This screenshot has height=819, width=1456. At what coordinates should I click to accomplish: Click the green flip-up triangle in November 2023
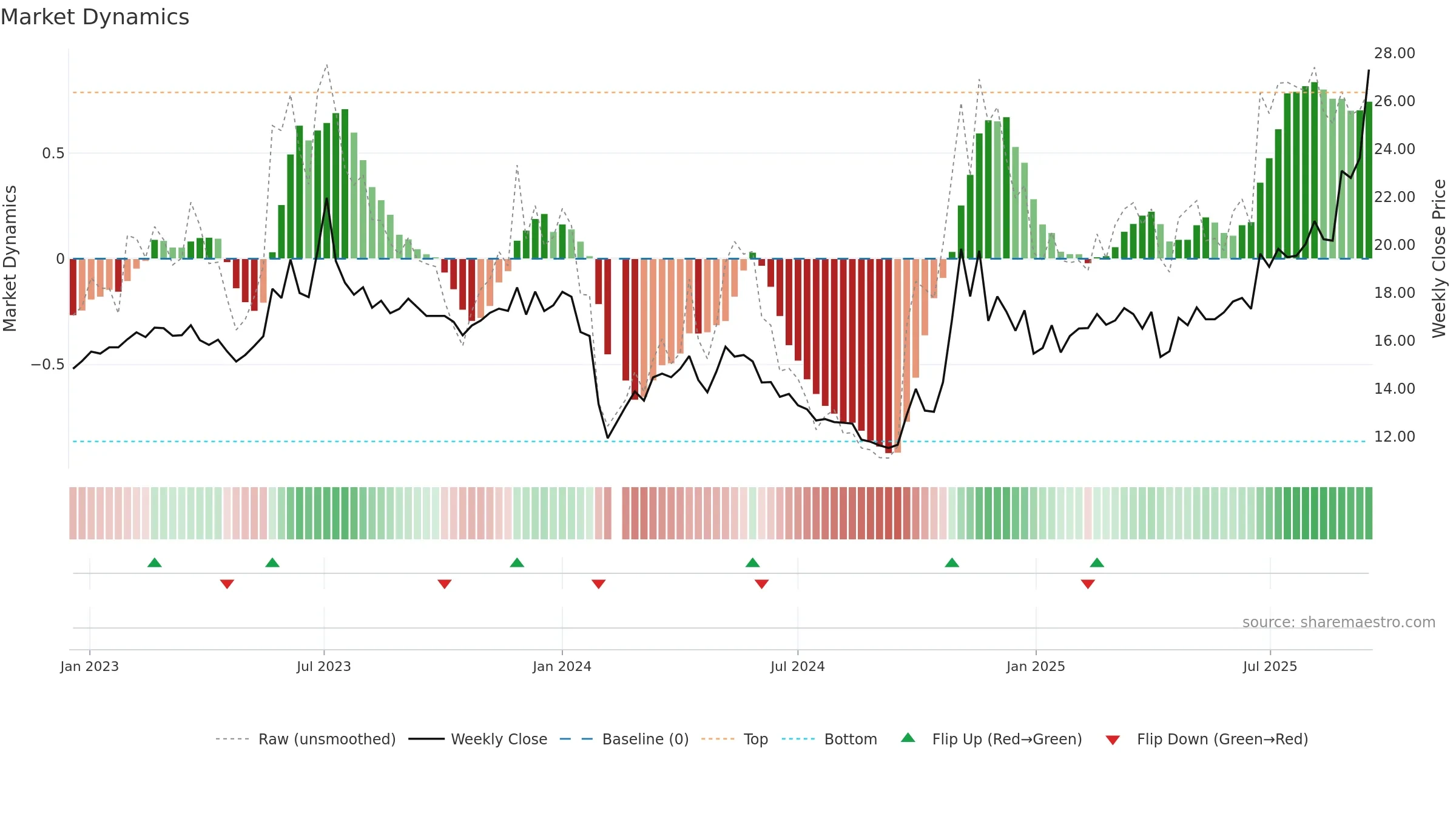[x=517, y=562]
